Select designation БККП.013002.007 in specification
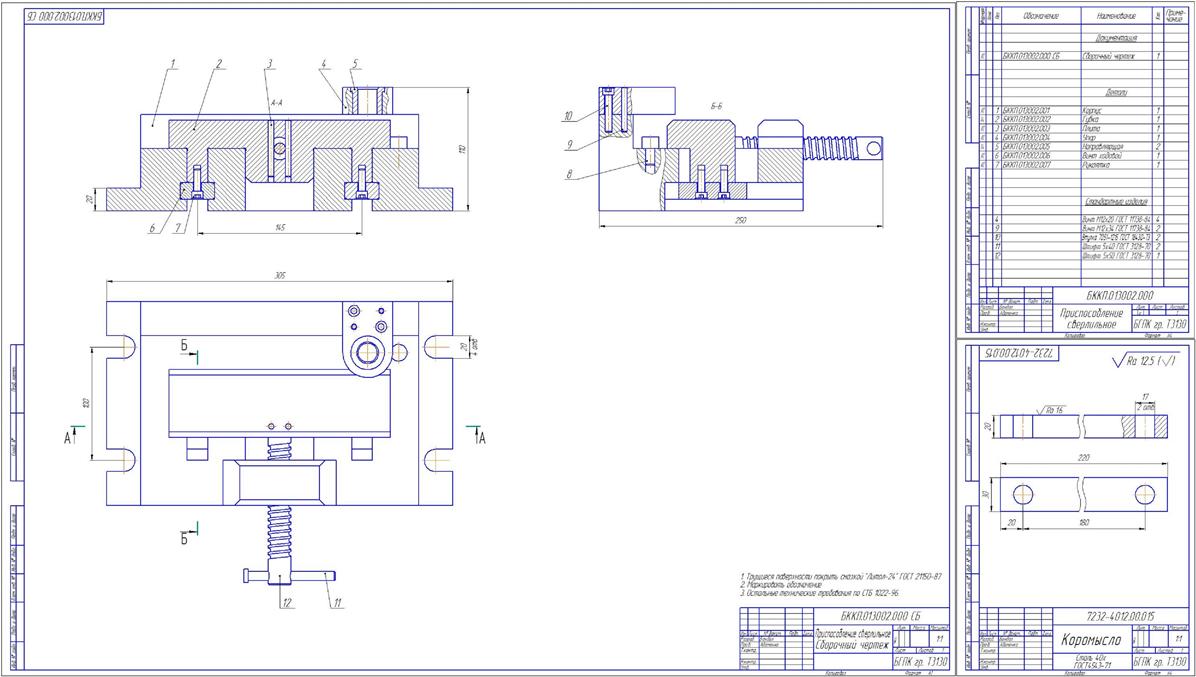 (1026, 165)
